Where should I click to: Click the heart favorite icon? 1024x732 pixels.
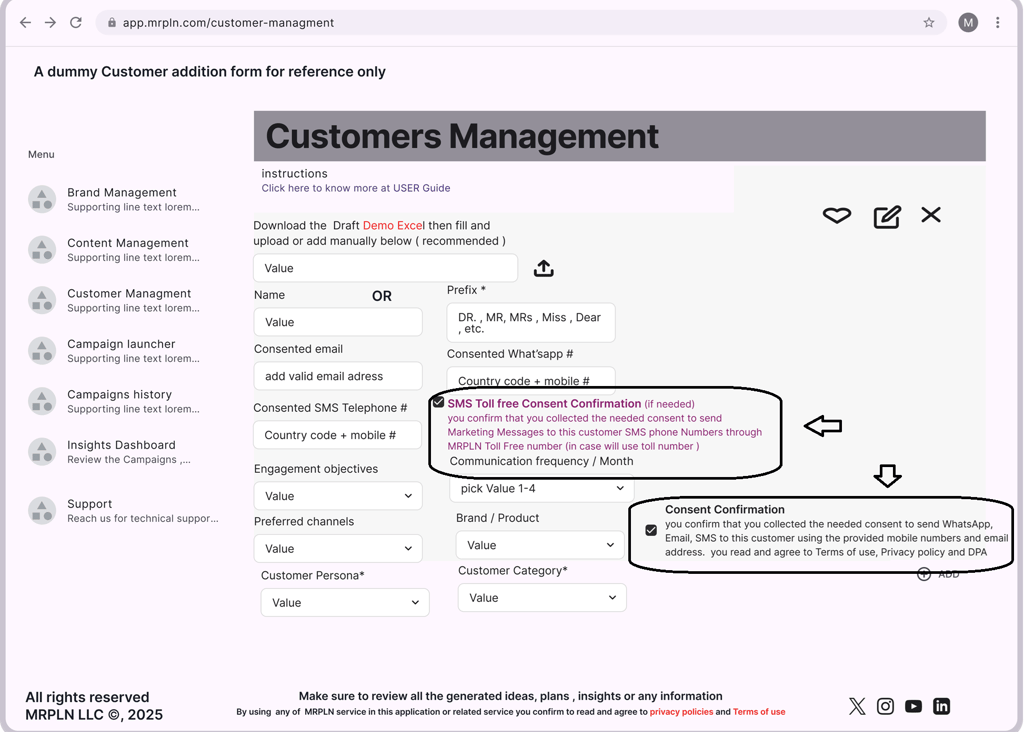click(837, 215)
